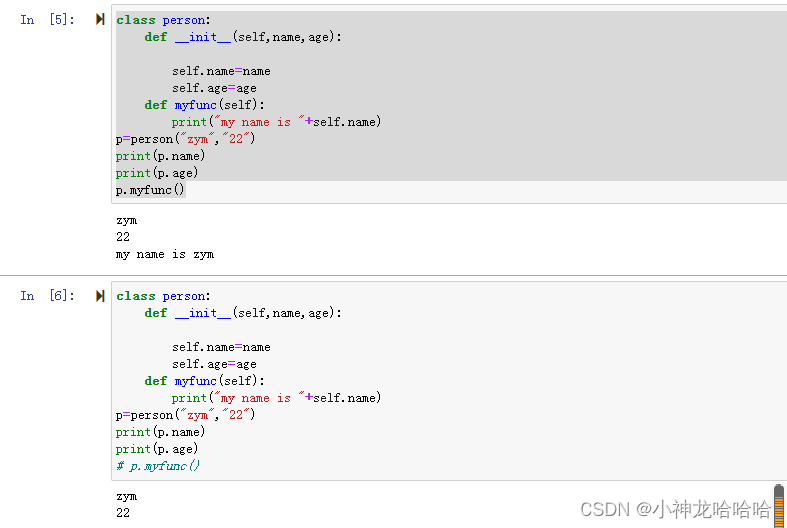Click 'def myfunc(self):' line in cell 5
This screenshot has width=787, height=528.
click(204, 105)
